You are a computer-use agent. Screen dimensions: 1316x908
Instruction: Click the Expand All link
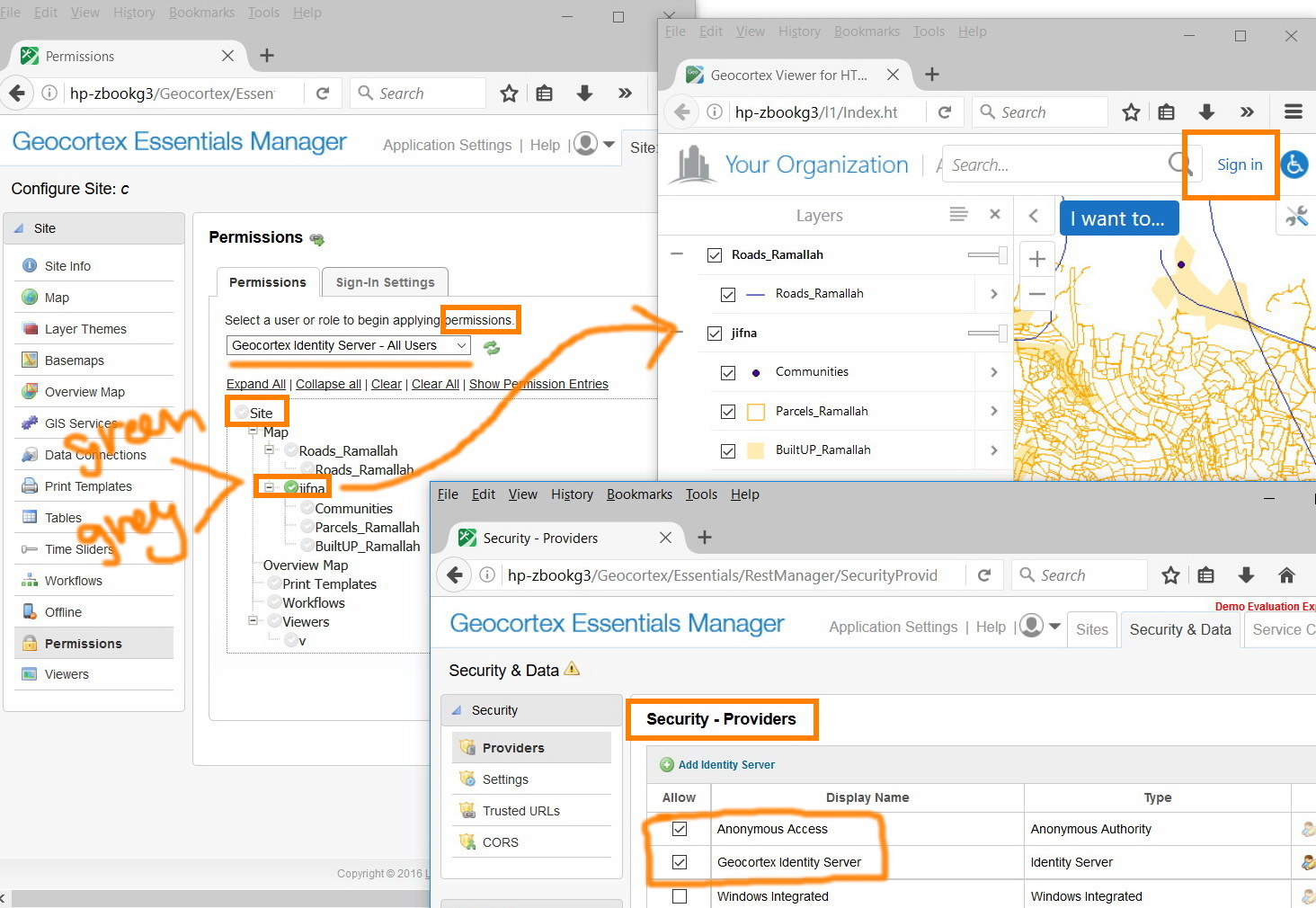(x=256, y=384)
